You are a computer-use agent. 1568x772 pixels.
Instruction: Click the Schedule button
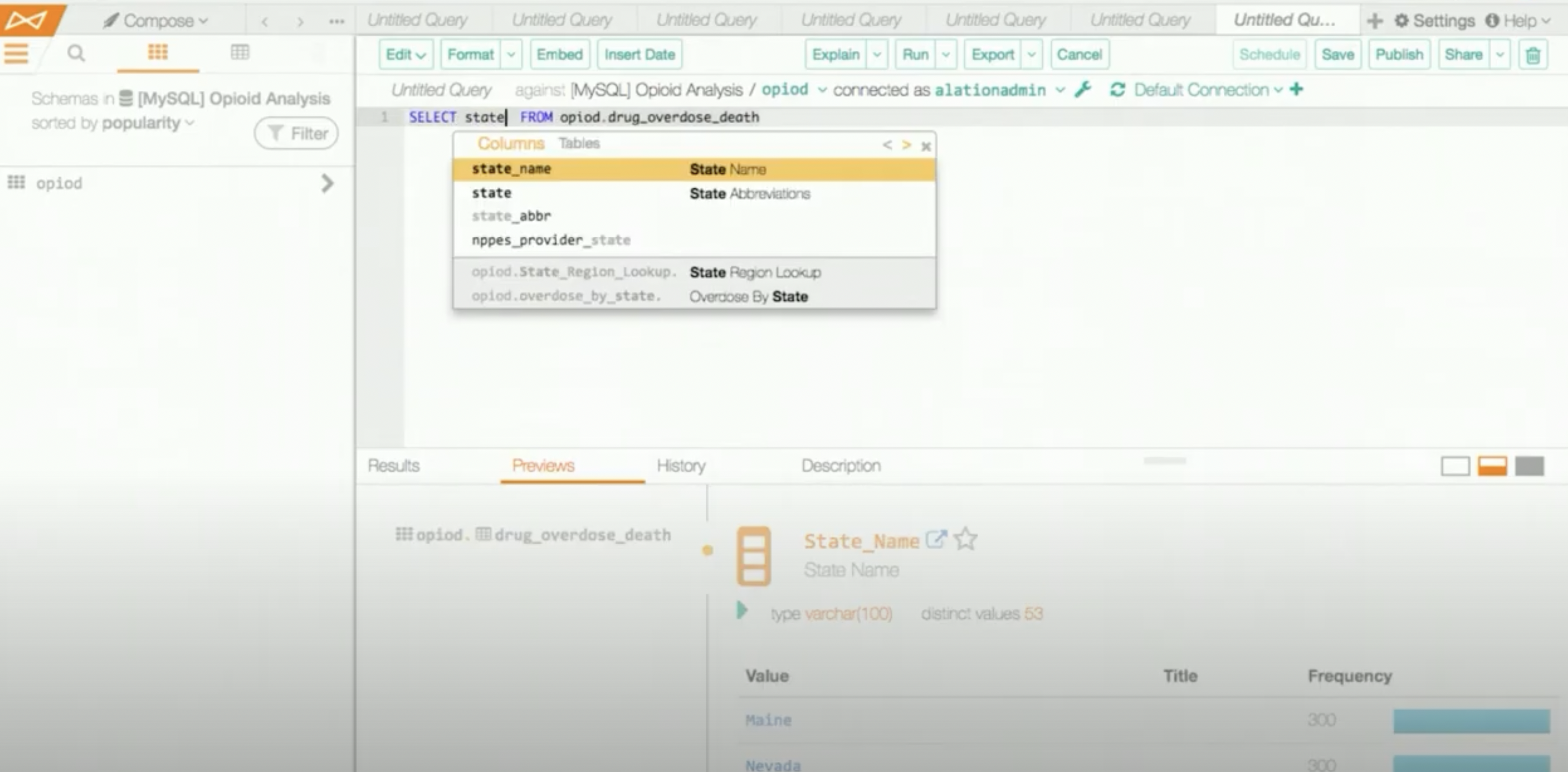(1269, 55)
